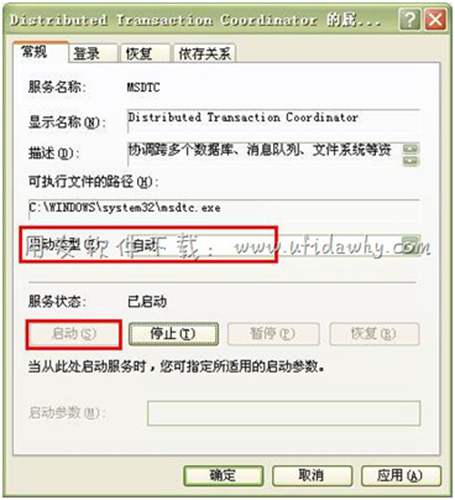455x500 pixels.
Task: Click the help question mark icon in title bar
Action: pos(409,20)
